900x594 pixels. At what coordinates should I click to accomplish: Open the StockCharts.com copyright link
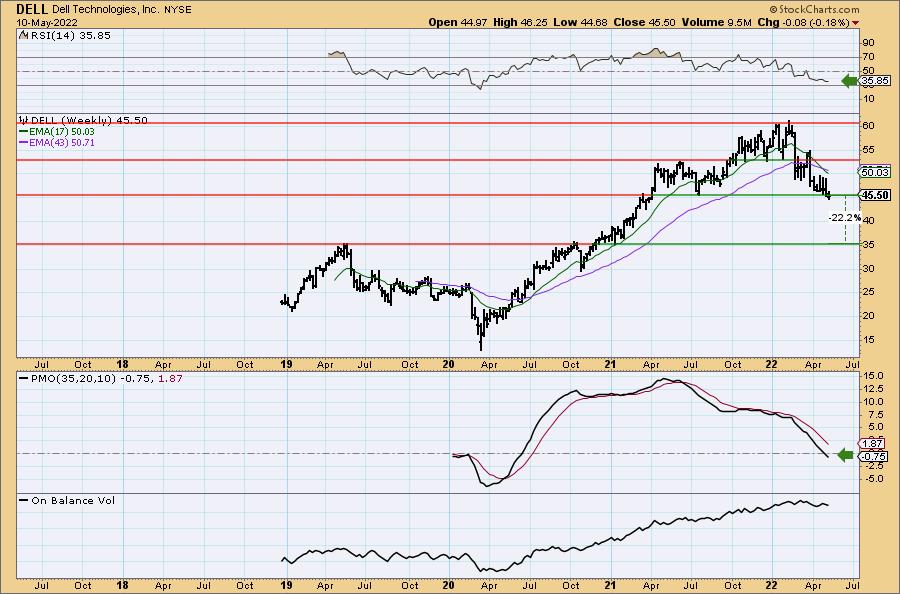tap(814, 9)
